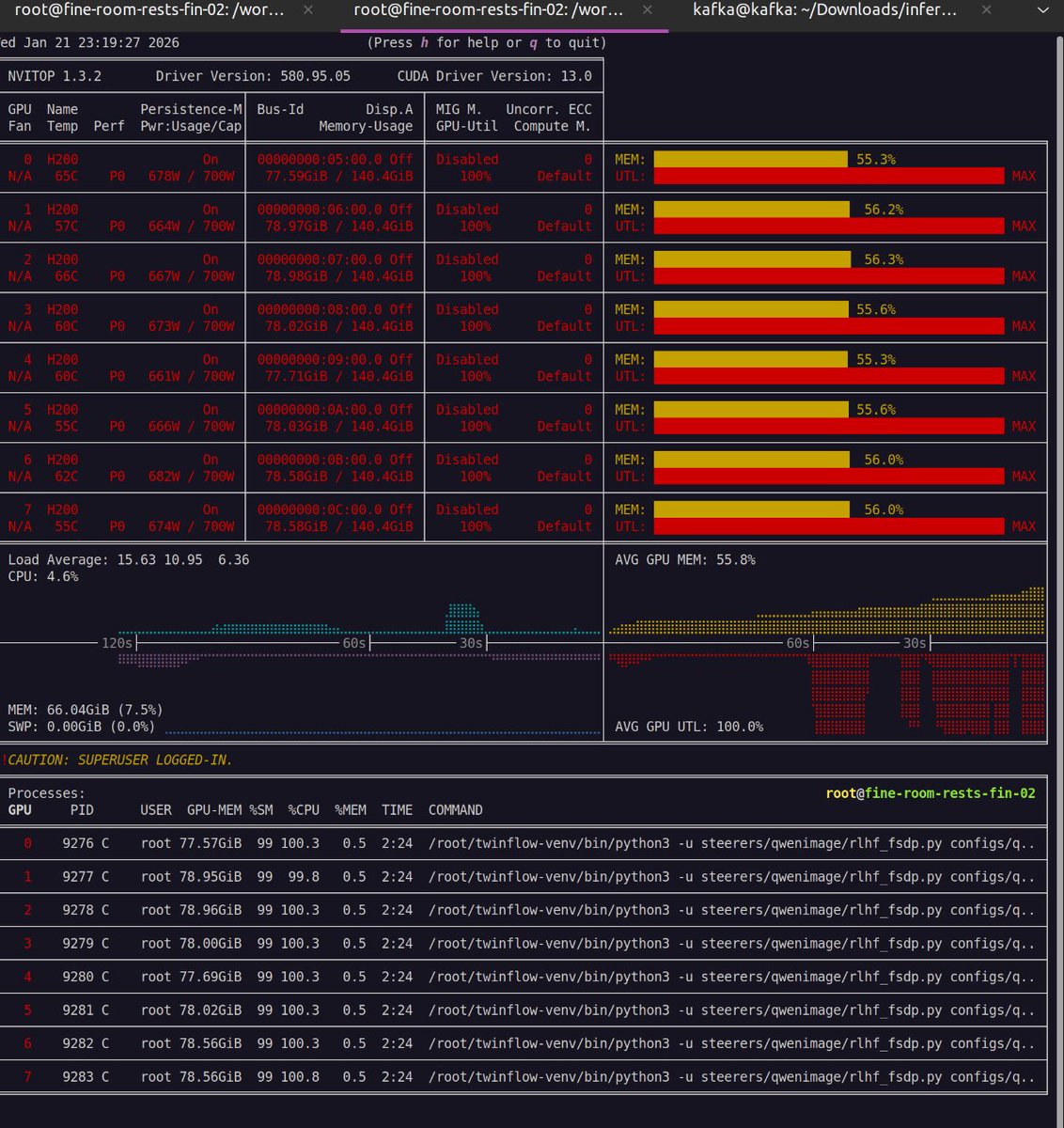Close the kafka@kafka terminal tab
The height and width of the screenshot is (1128, 1064).
tap(986, 10)
